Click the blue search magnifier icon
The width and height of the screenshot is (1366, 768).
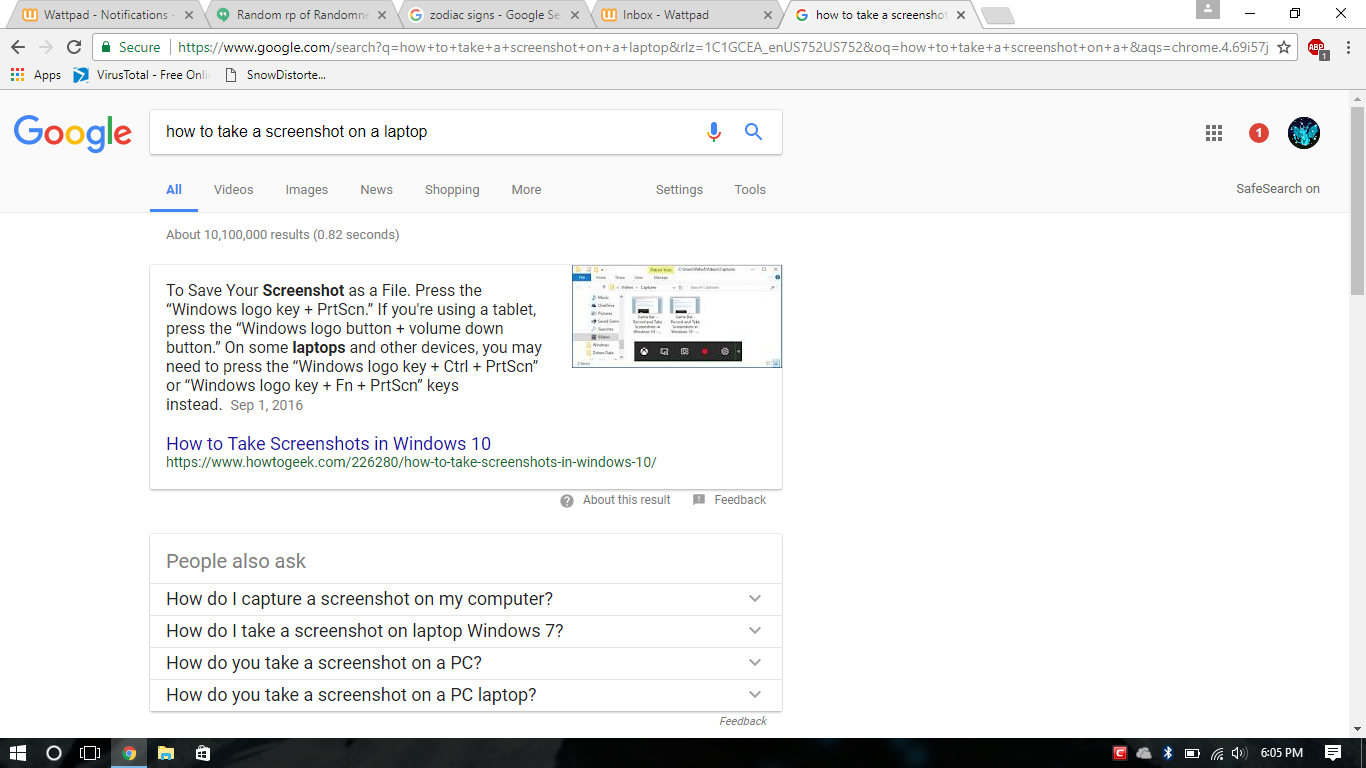tap(754, 132)
